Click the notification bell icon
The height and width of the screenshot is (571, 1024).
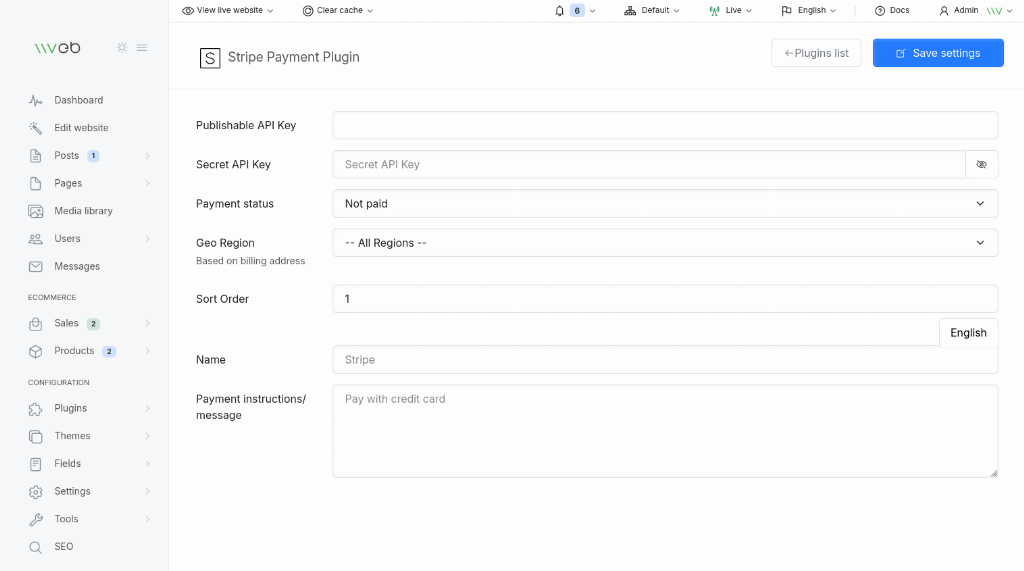click(559, 10)
